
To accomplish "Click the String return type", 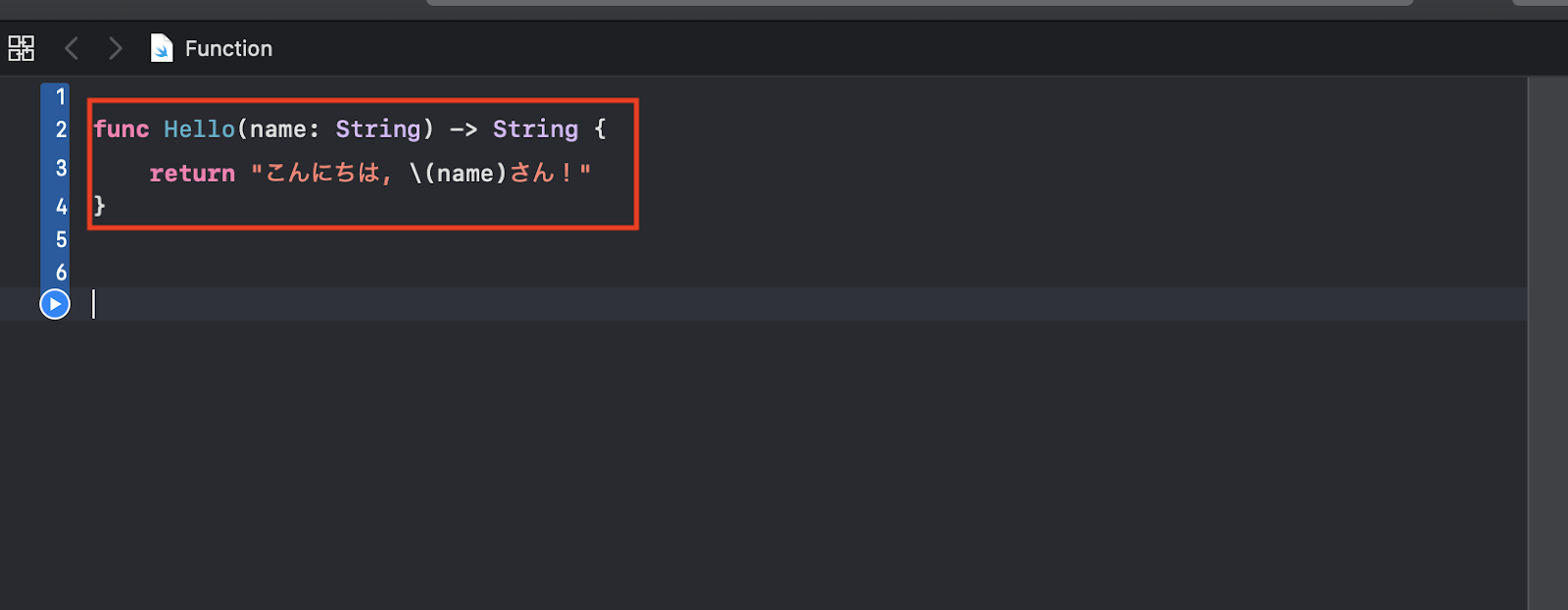I will click(535, 129).
